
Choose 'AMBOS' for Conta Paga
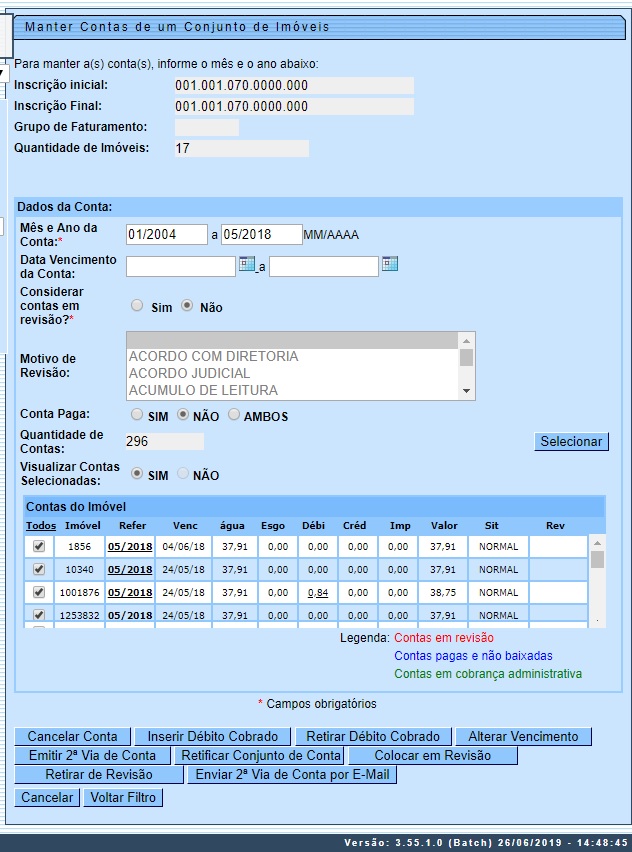point(234,415)
